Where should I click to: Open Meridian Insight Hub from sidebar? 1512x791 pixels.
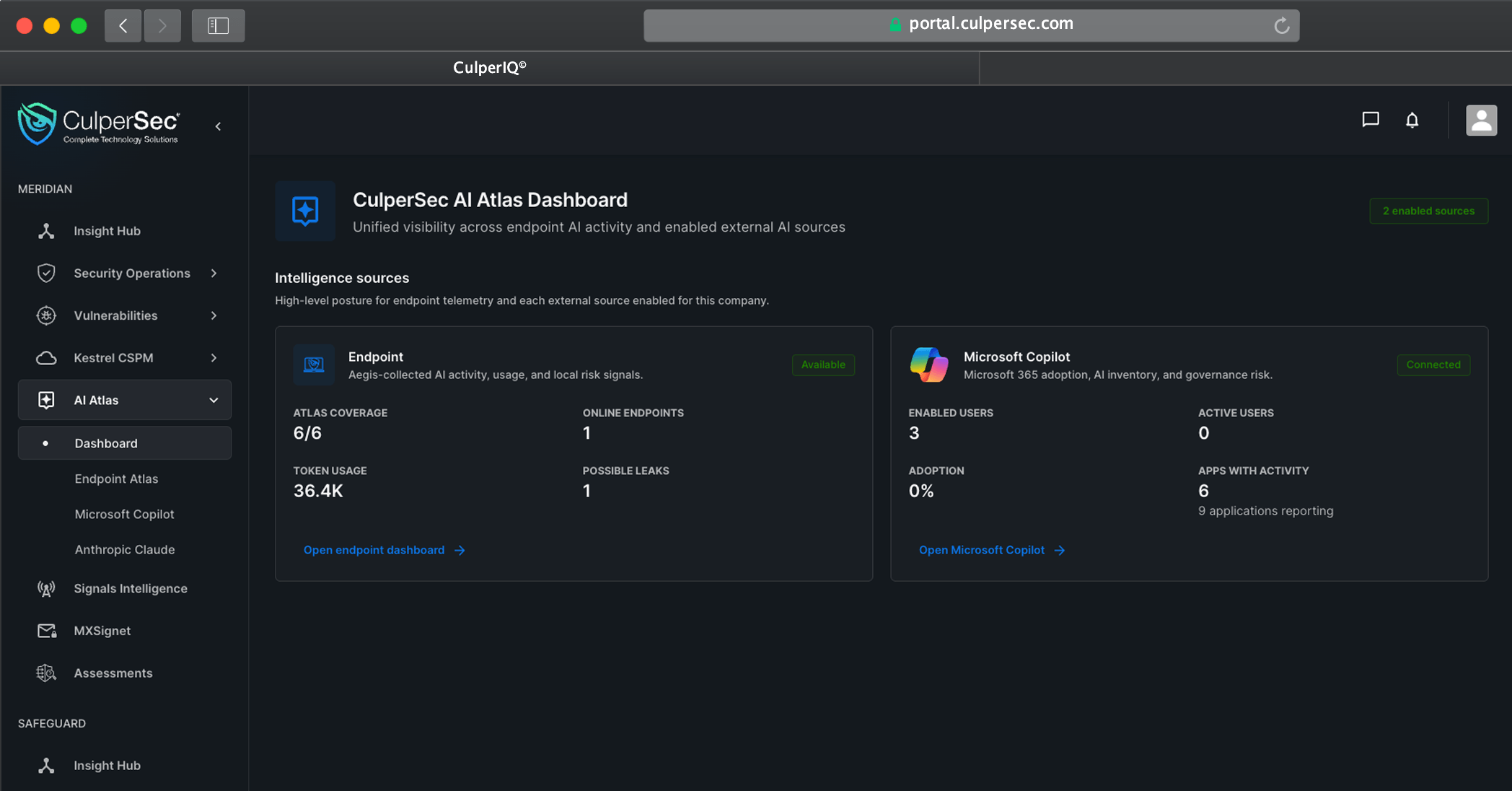tap(125, 231)
